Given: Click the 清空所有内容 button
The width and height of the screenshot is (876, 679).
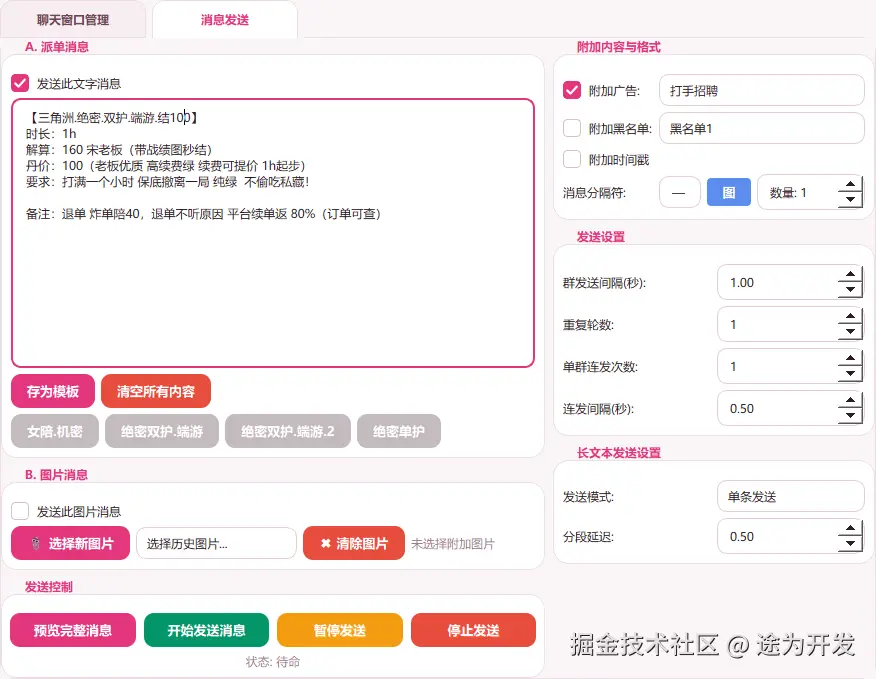Looking at the screenshot, I should [156, 391].
